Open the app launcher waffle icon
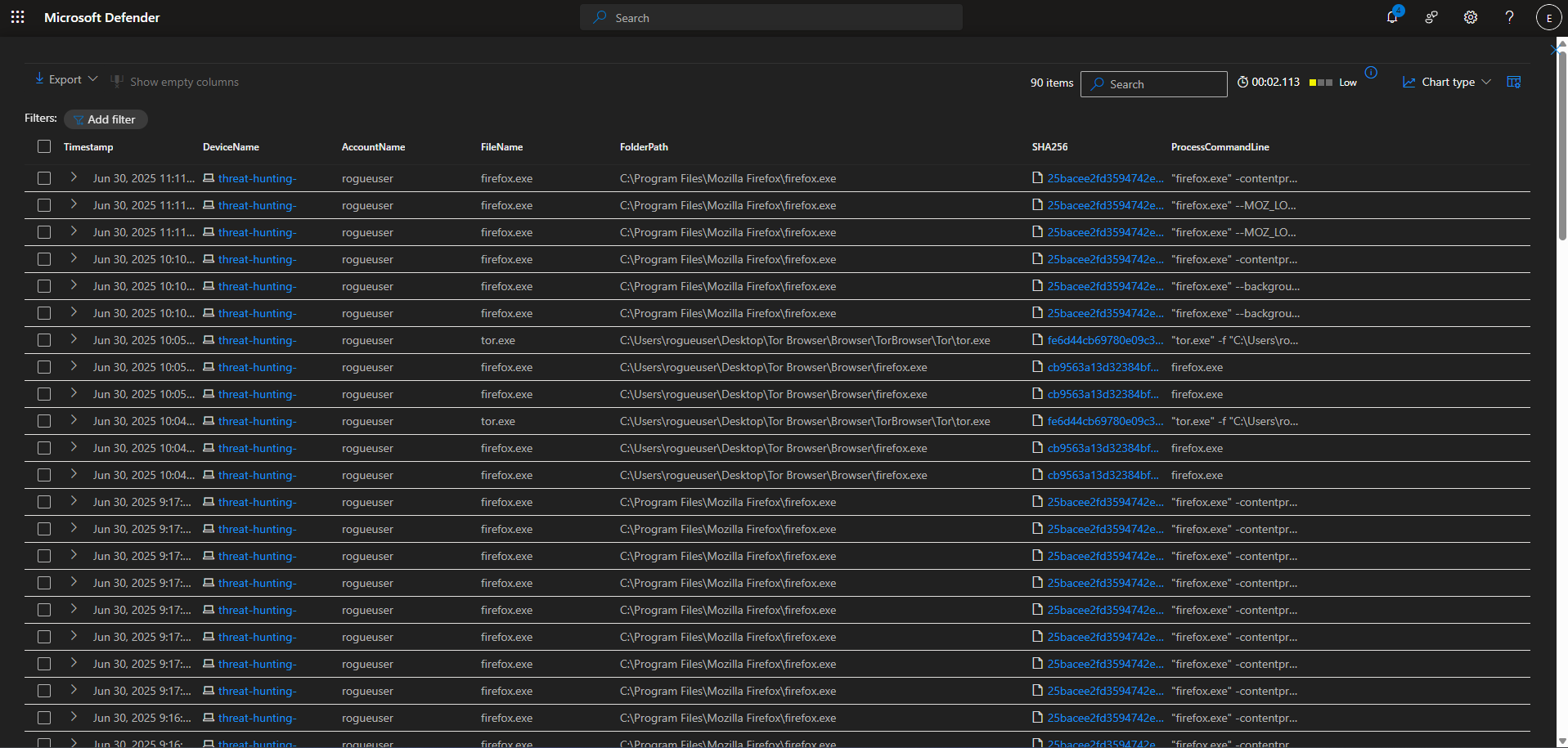The height and width of the screenshot is (748, 1568). pyautogui.click(x=17, y=17)
